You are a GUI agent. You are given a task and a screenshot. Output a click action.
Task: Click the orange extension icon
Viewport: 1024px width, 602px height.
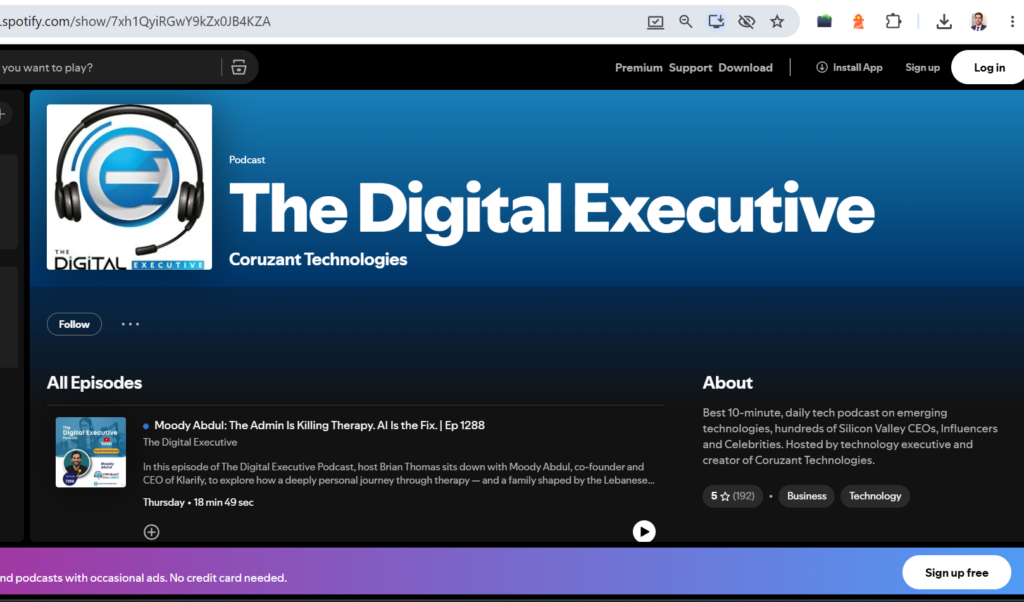(x=858, y=22)
